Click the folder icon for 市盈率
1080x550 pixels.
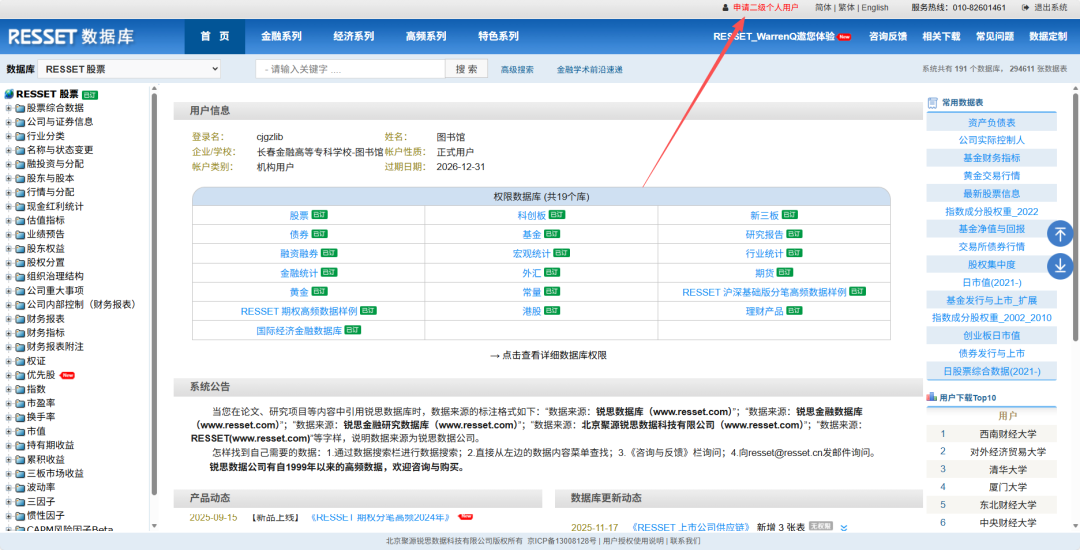pos(20,403)
